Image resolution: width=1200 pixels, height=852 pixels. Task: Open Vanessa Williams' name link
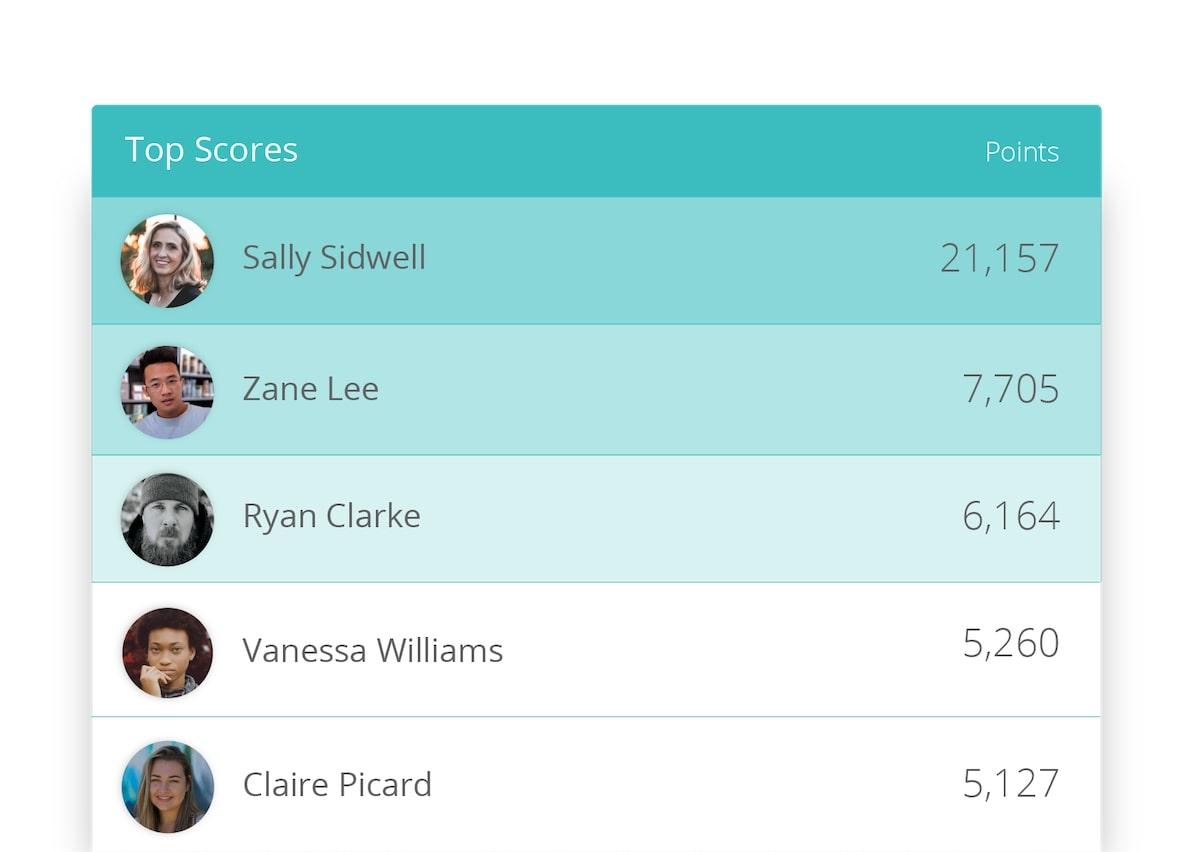click(372, 651)
